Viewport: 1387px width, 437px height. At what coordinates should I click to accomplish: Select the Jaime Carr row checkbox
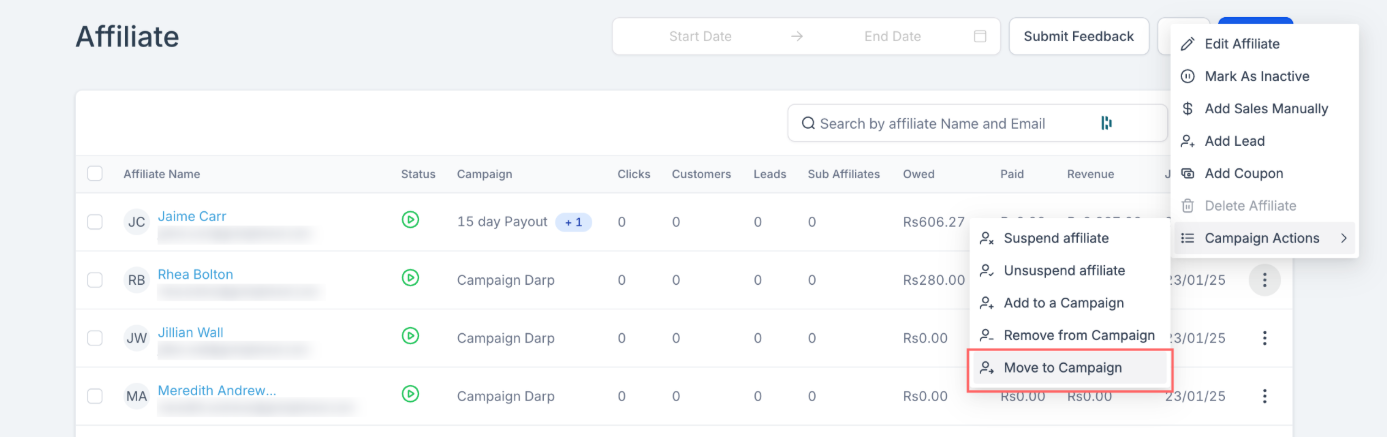pyautogui.click(x=95, y=222)
